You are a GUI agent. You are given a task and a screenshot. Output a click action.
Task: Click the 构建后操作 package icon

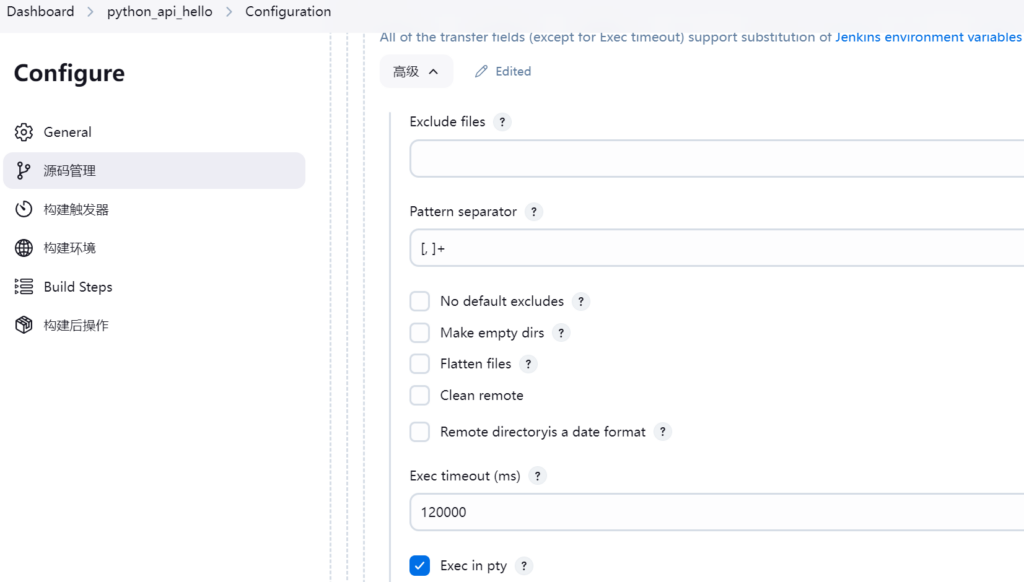24,325
